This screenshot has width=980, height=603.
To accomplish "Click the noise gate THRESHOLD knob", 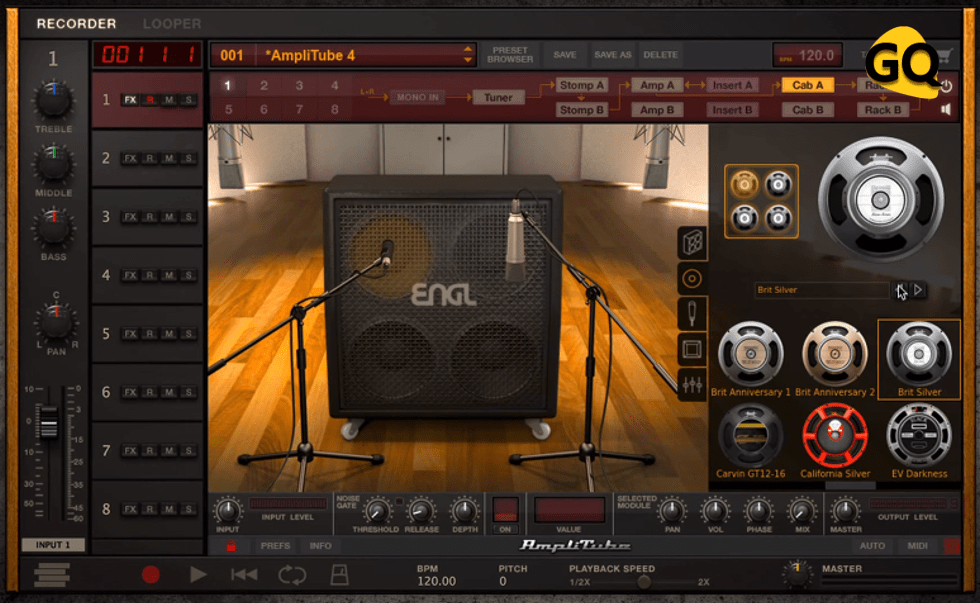I will pos(376,511).
